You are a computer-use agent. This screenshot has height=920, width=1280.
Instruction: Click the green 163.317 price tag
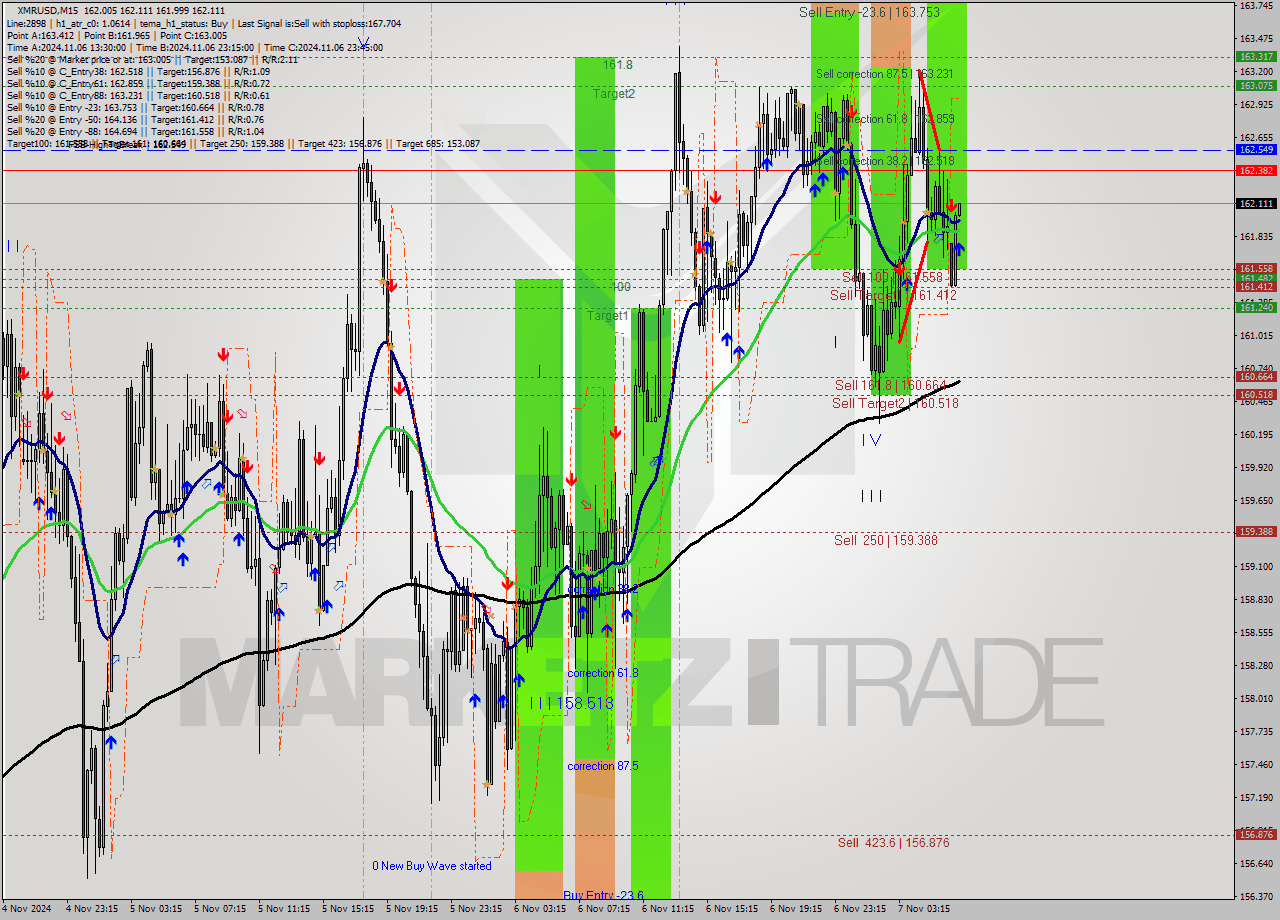click(1256, 57)
